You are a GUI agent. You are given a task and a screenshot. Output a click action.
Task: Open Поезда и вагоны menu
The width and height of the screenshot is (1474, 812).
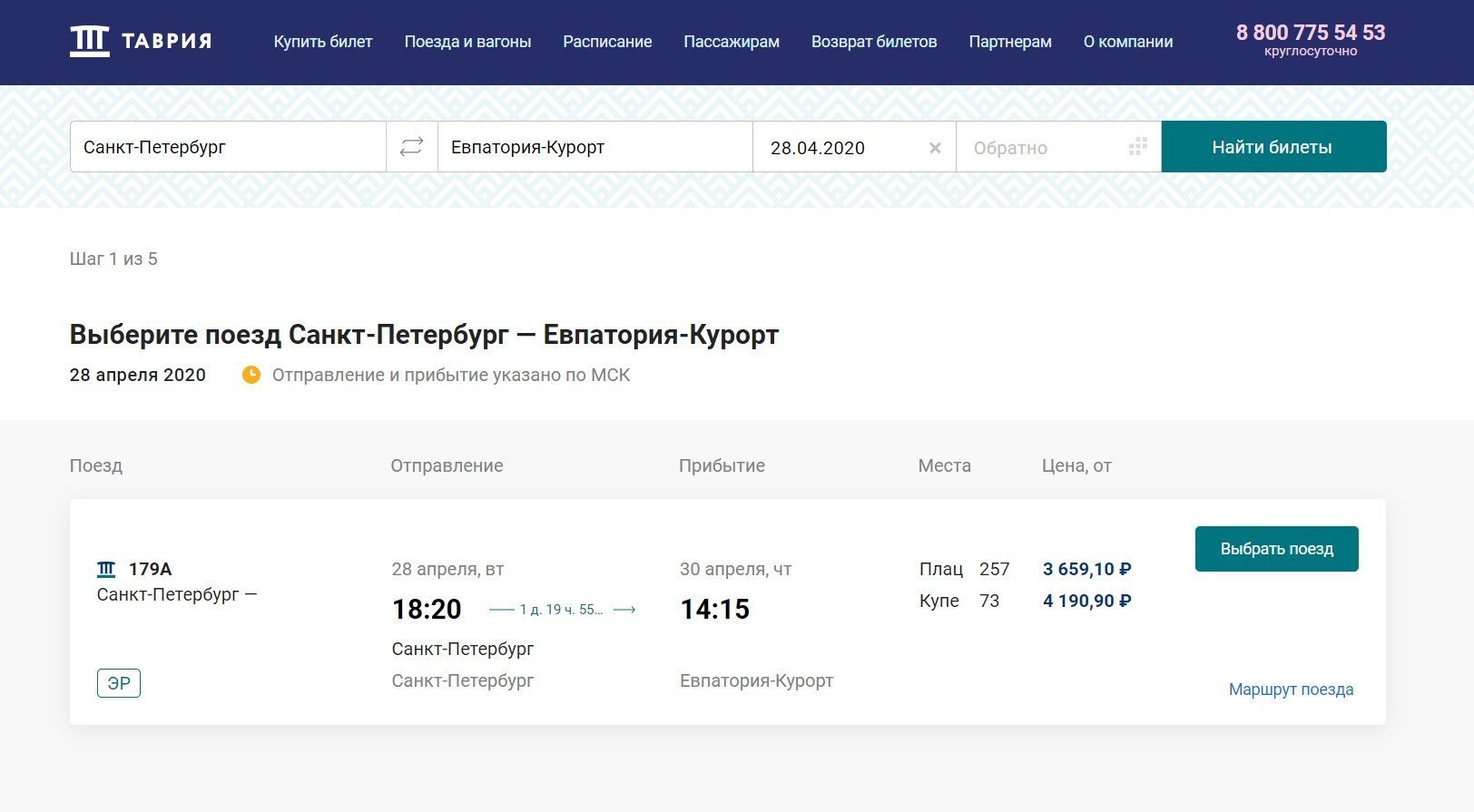[467, 42]
